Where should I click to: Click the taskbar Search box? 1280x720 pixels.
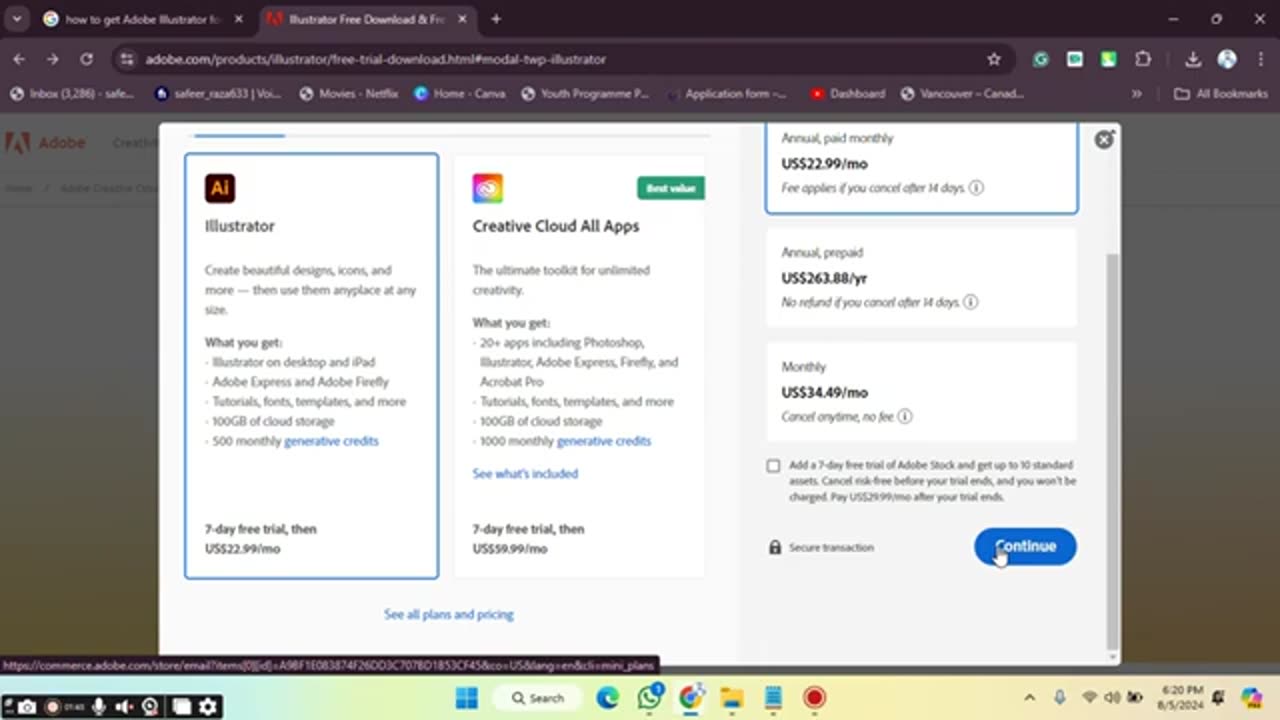coord(538,697)
